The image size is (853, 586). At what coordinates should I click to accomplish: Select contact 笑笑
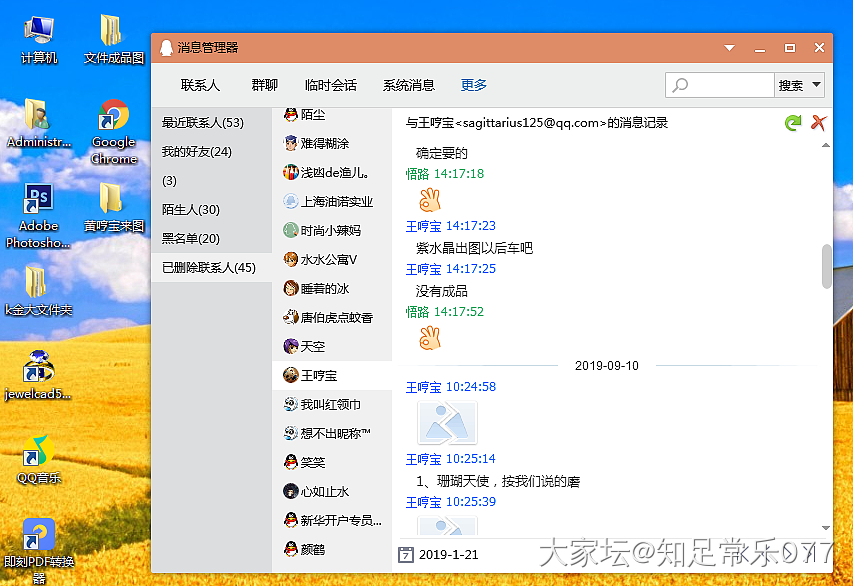tap(332, 462)
